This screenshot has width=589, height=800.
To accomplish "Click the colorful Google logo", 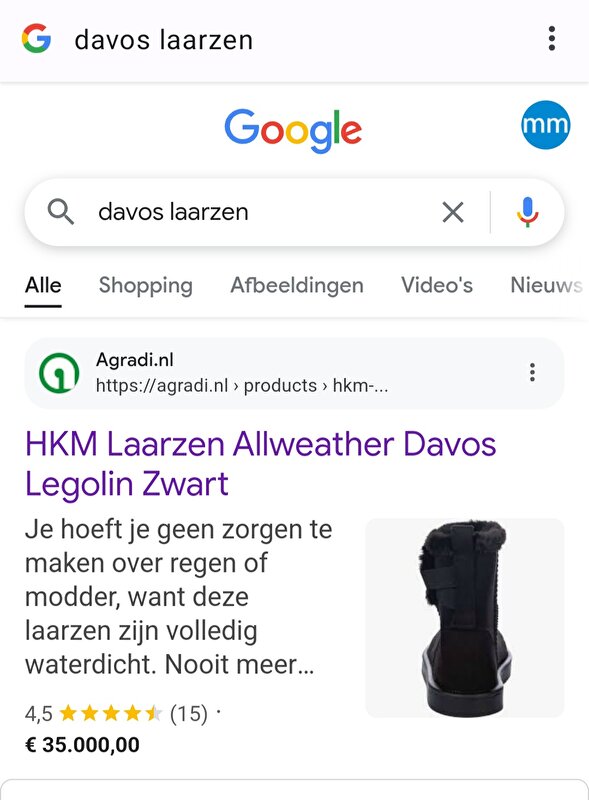I will click(x=293, y=130).
